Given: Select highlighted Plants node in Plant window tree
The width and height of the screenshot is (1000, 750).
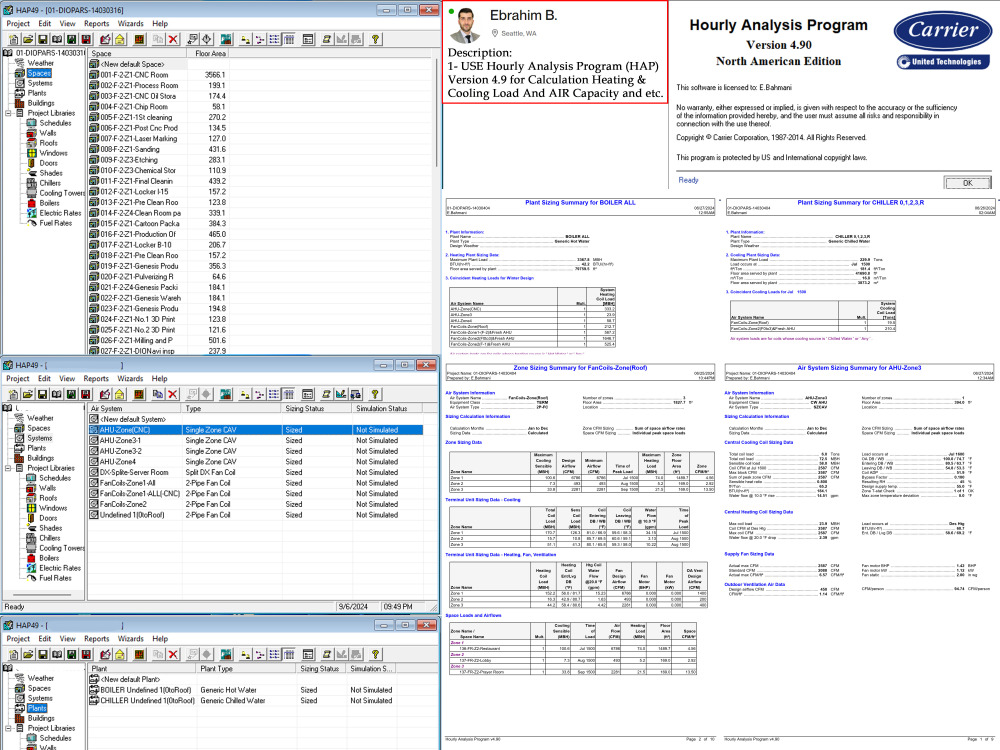Looking at the screenshot, I should (37, 708).
